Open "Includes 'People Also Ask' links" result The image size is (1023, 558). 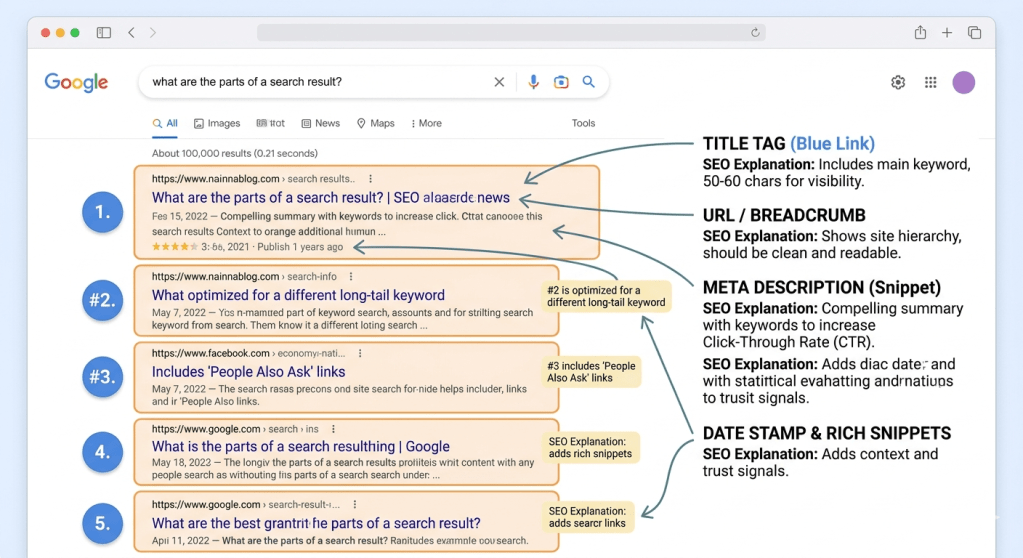click(249, 371)
